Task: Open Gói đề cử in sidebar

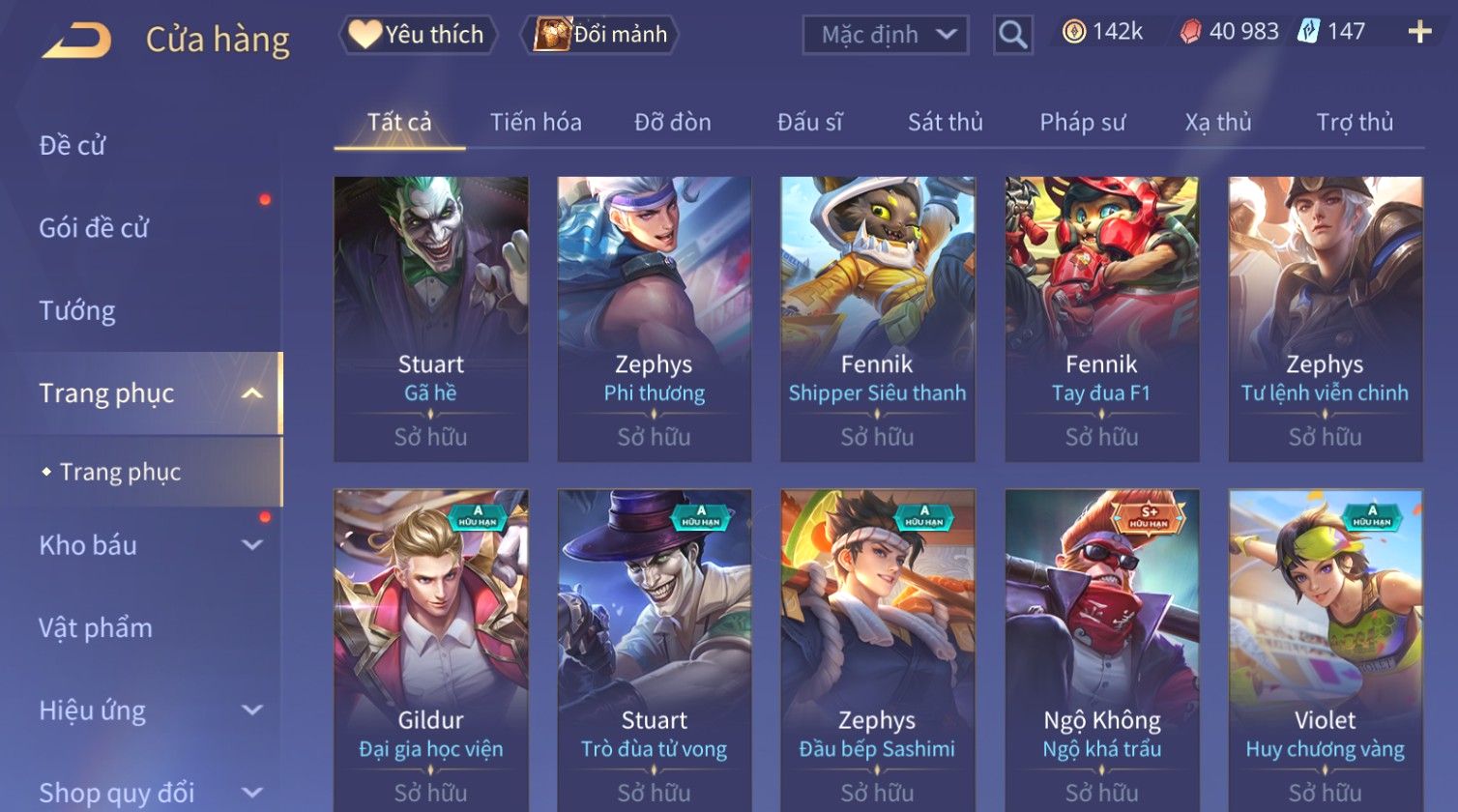Action: (x=94, y=228)
